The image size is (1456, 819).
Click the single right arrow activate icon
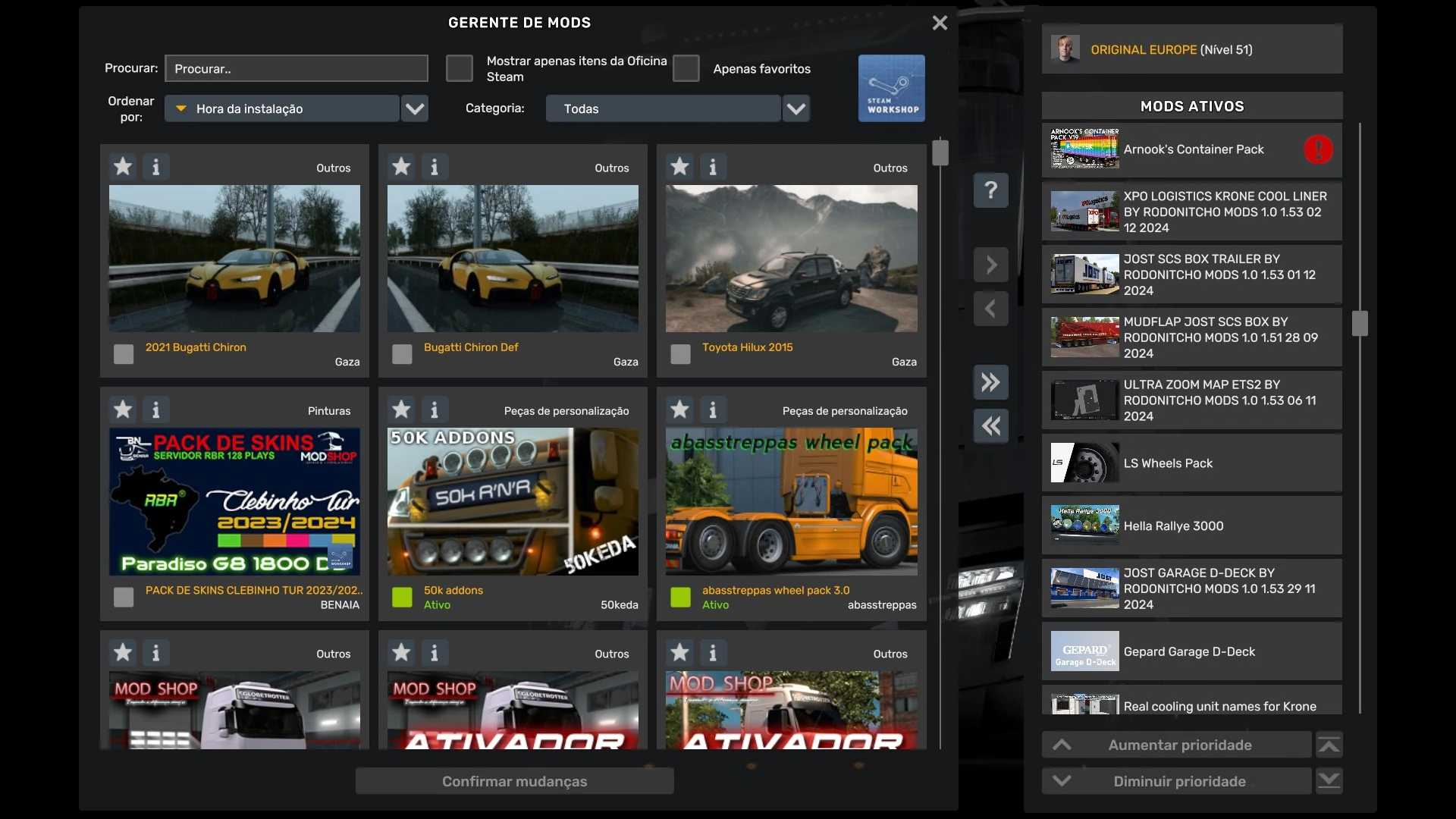point(990,265)
